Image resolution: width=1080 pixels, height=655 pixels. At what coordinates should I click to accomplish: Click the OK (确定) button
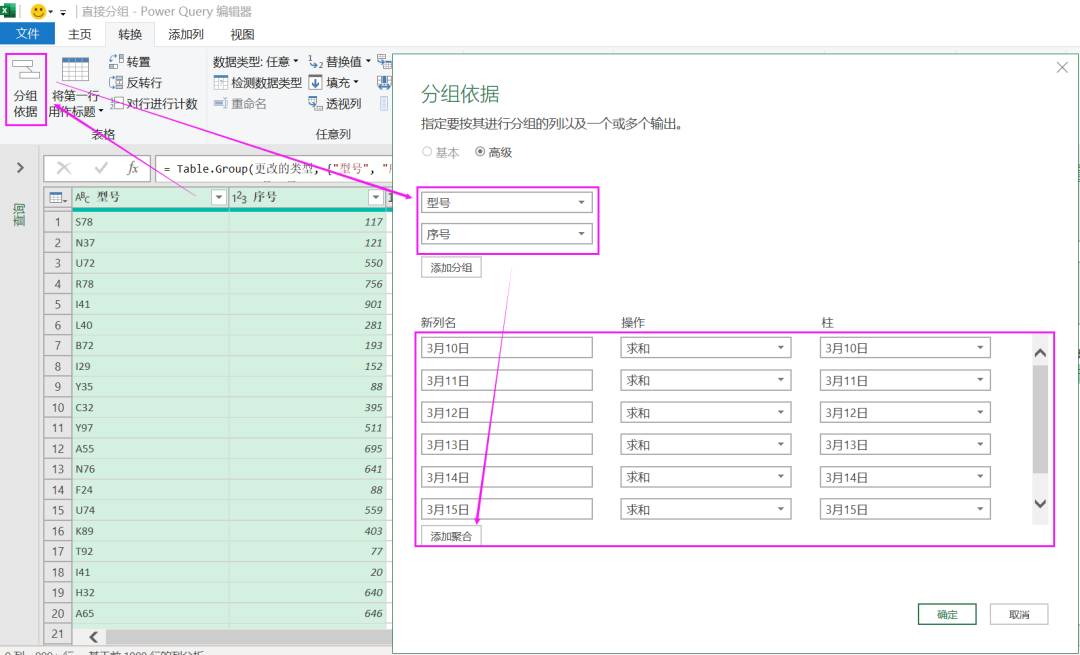(947, 614)
